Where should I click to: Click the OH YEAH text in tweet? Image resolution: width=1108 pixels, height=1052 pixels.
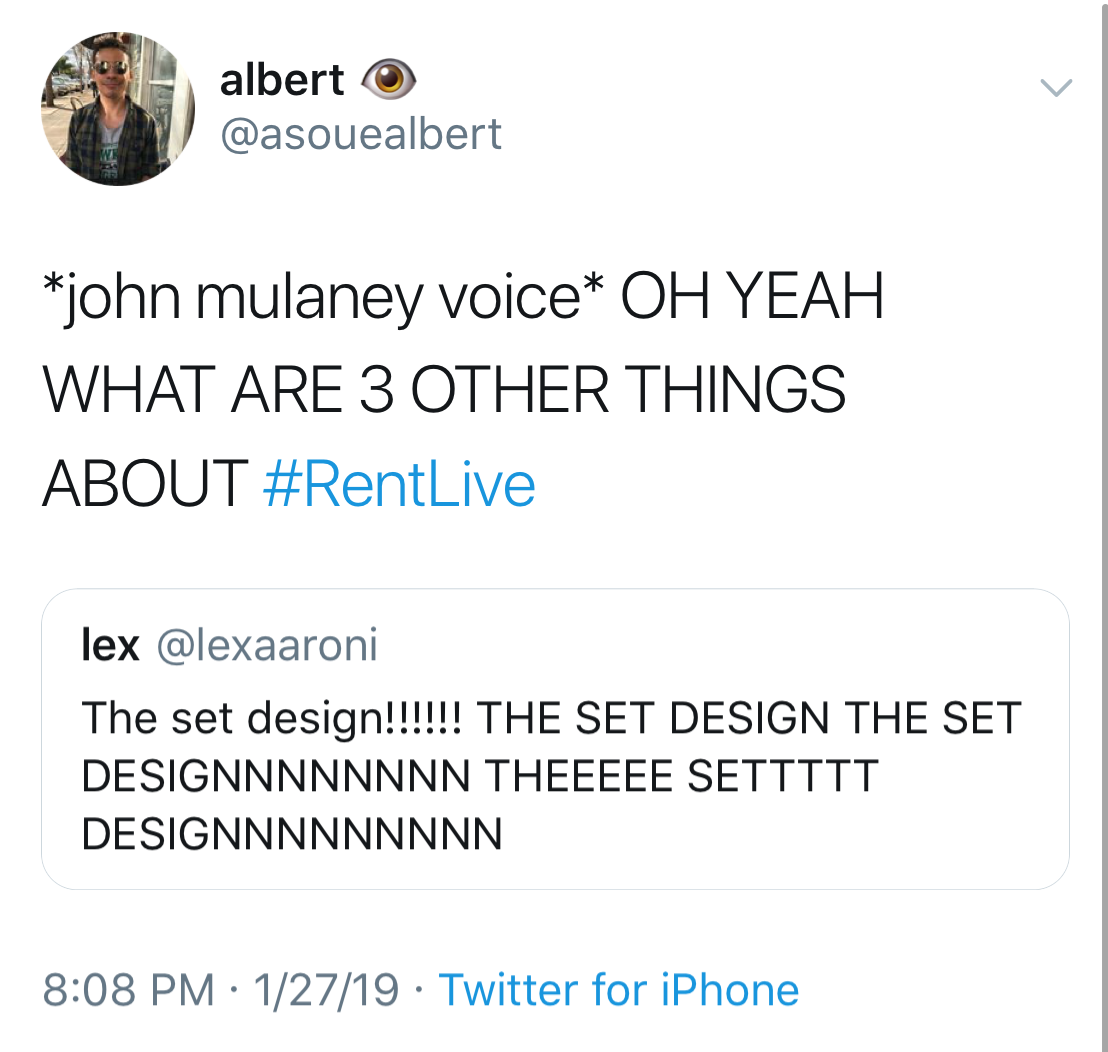coord(752,298)
